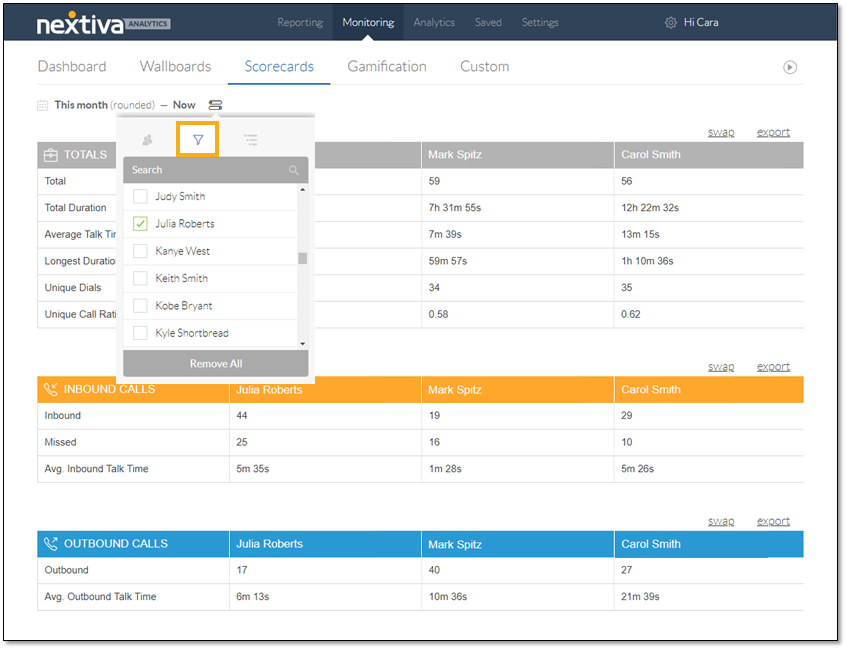Screen dimensions: 847x650
Task: Click export link above Inbound Calls table
Action: (773, 367)
